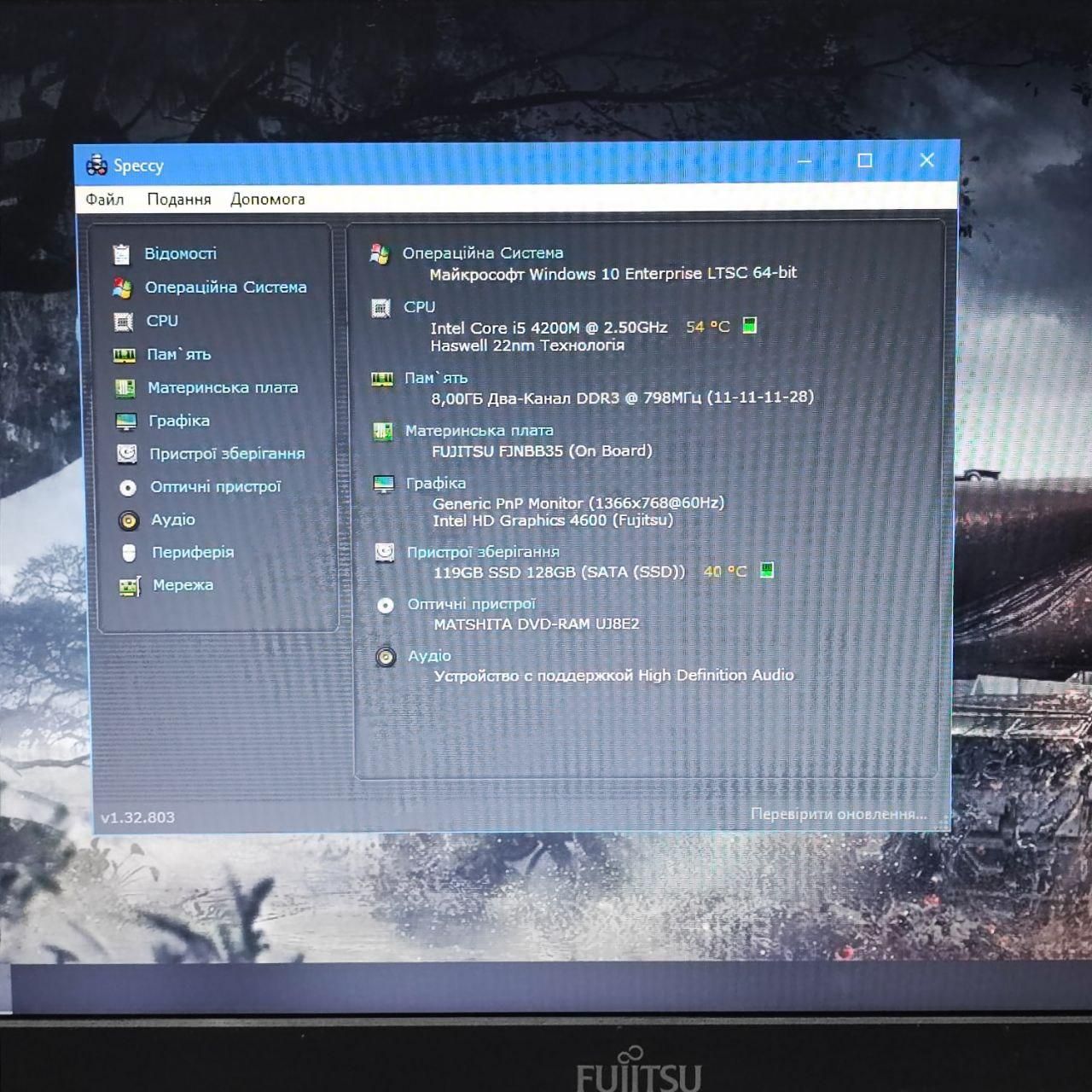Click motherboard icon in summary panel
Image resolution: width=1092 pixels, height=1092 pixels.
click(382, 432)
